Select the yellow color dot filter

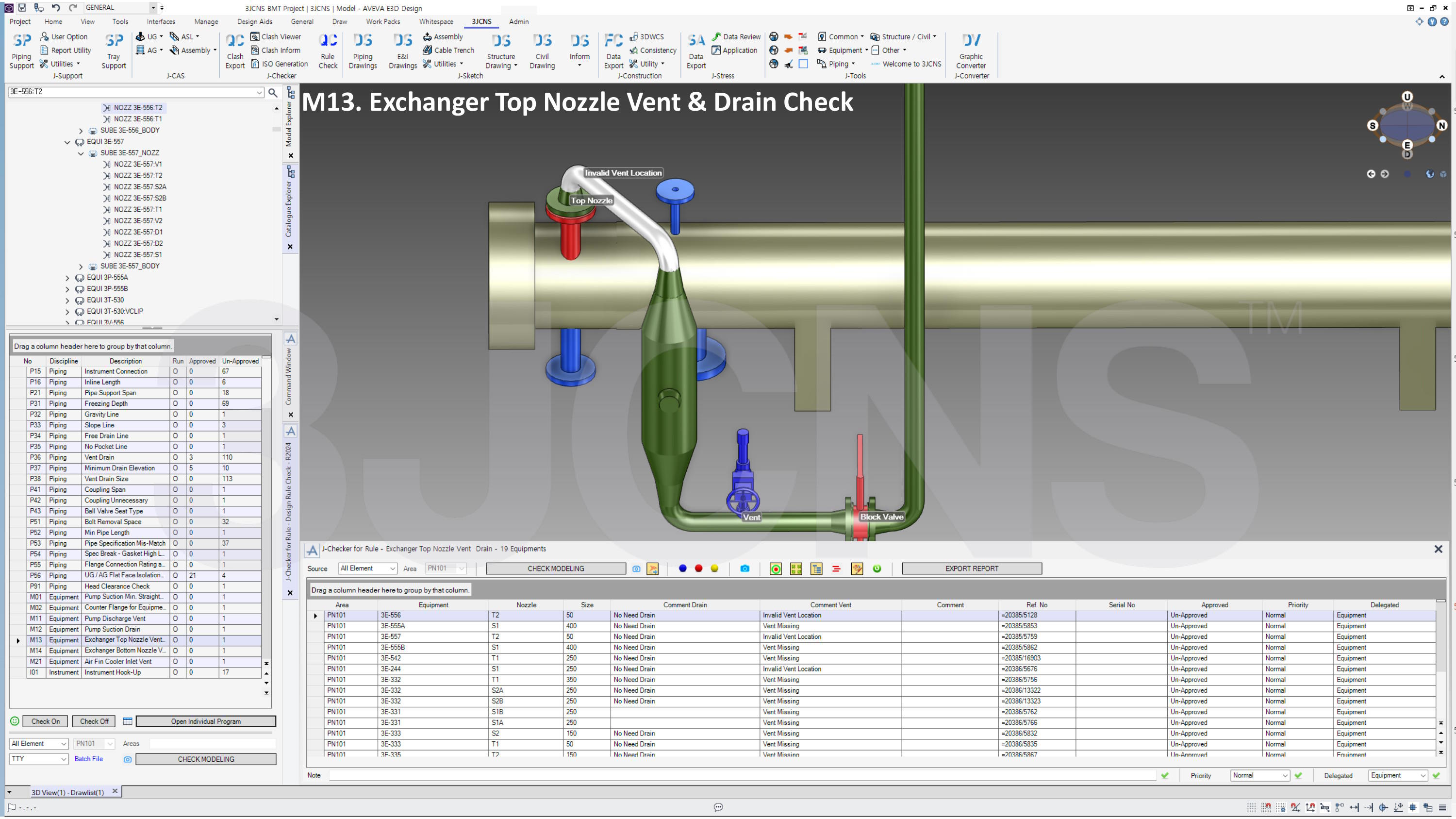[x=714, y=568]
